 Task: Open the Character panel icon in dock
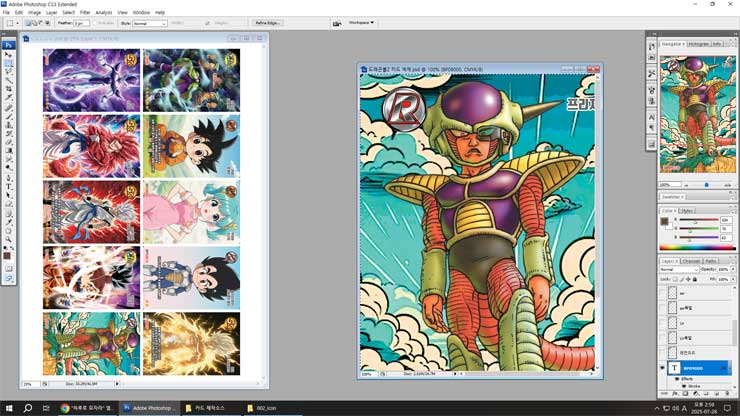pos(652,117)
